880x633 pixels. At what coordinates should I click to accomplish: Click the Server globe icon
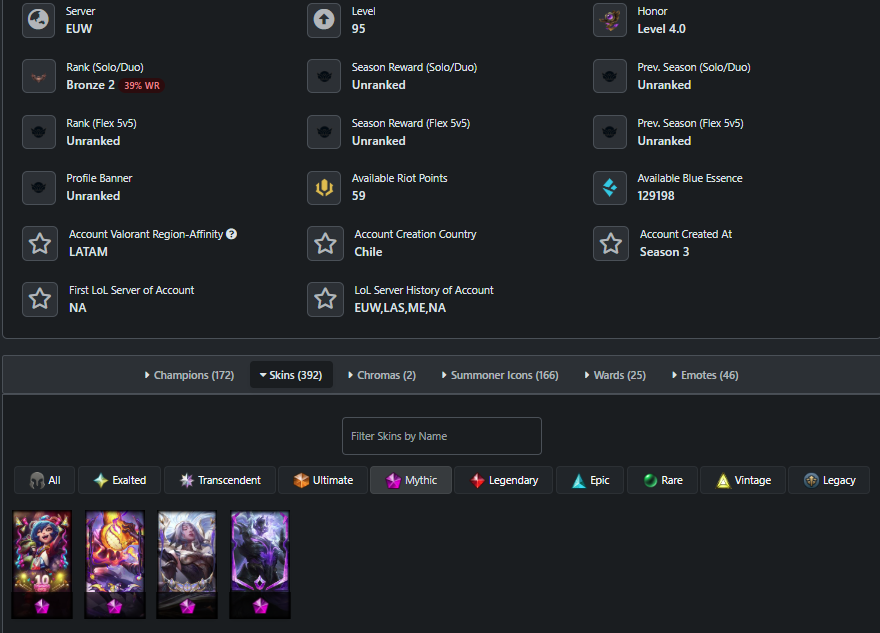coord(39,20)
